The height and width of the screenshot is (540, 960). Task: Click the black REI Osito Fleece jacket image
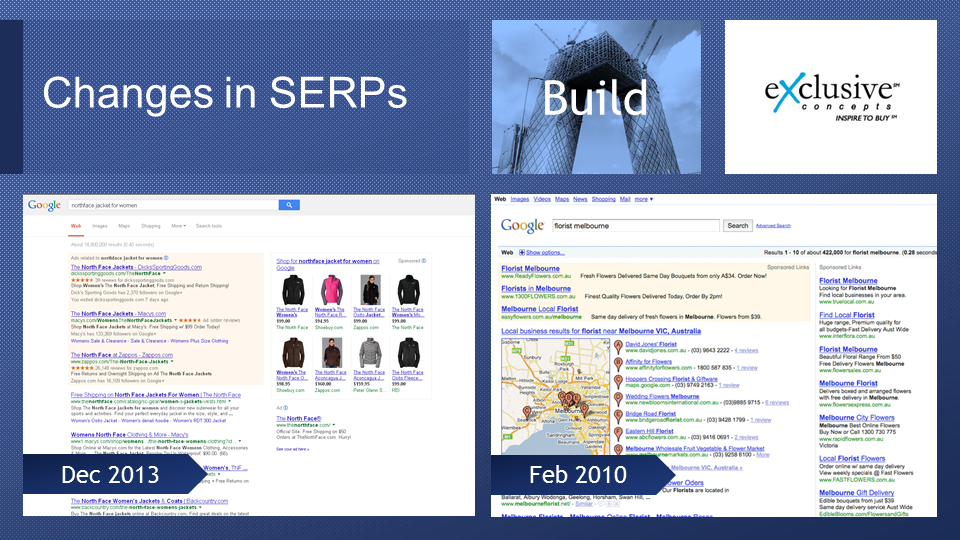408,352
